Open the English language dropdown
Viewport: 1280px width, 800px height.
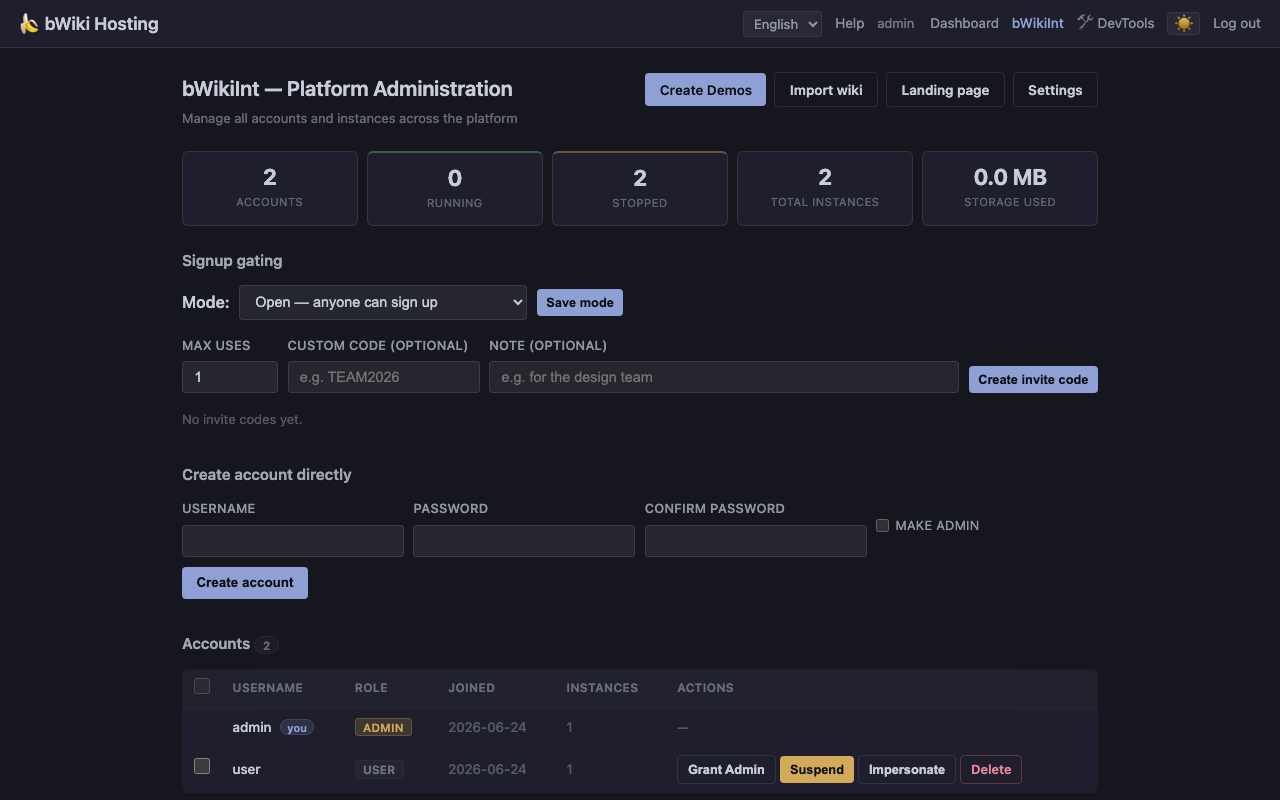(x=782, y=24)
